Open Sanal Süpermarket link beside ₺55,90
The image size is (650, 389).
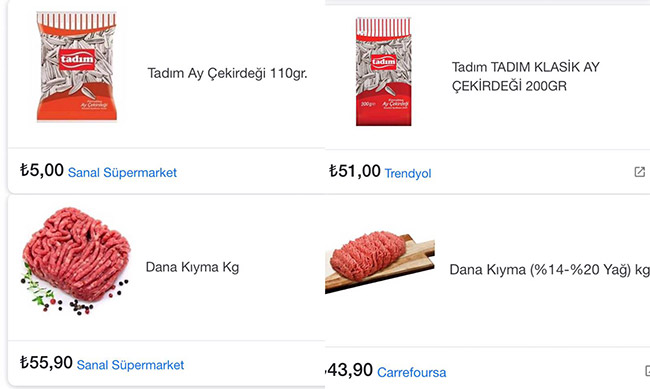pos(130,365)
